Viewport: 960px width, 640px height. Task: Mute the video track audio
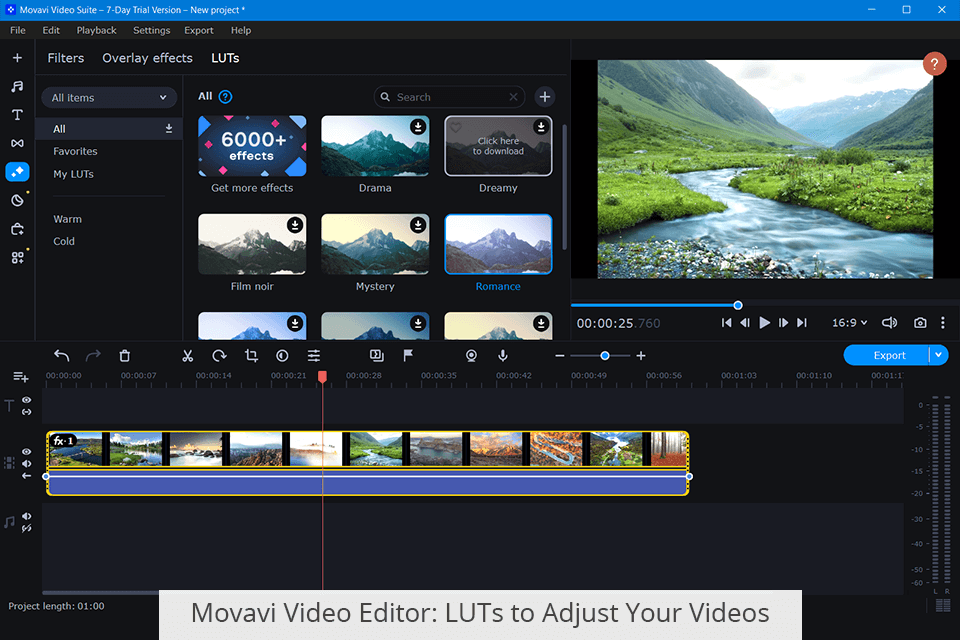pyautogui.click(x=27, y=464)
